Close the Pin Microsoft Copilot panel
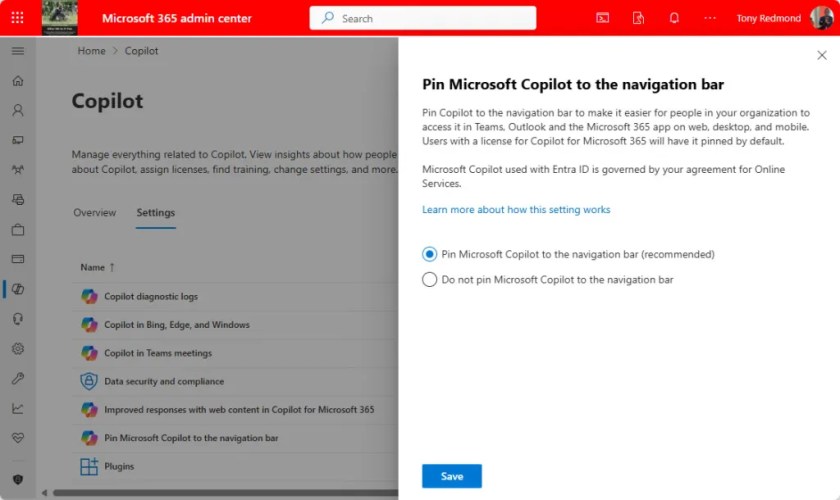840x500 pixels. tap(822, 55)
